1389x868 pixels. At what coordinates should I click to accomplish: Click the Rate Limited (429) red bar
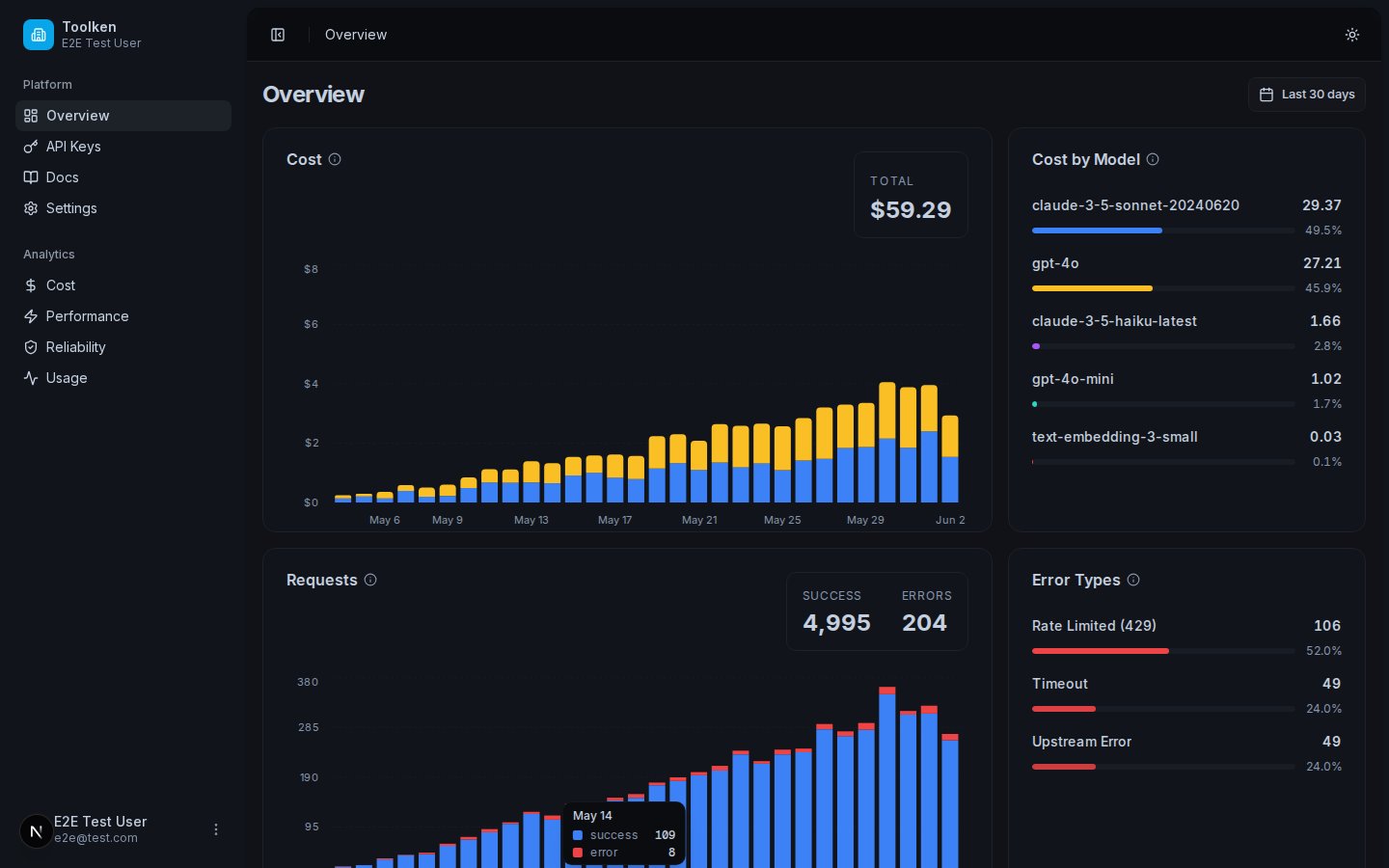pos(1101,651)
